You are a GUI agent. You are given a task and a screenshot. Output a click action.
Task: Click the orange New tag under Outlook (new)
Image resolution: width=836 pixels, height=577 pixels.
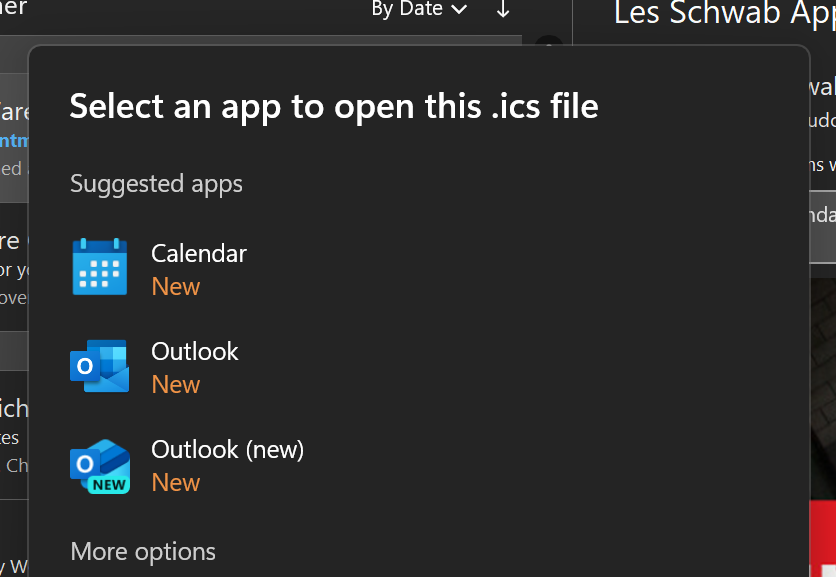click(176, 483)
